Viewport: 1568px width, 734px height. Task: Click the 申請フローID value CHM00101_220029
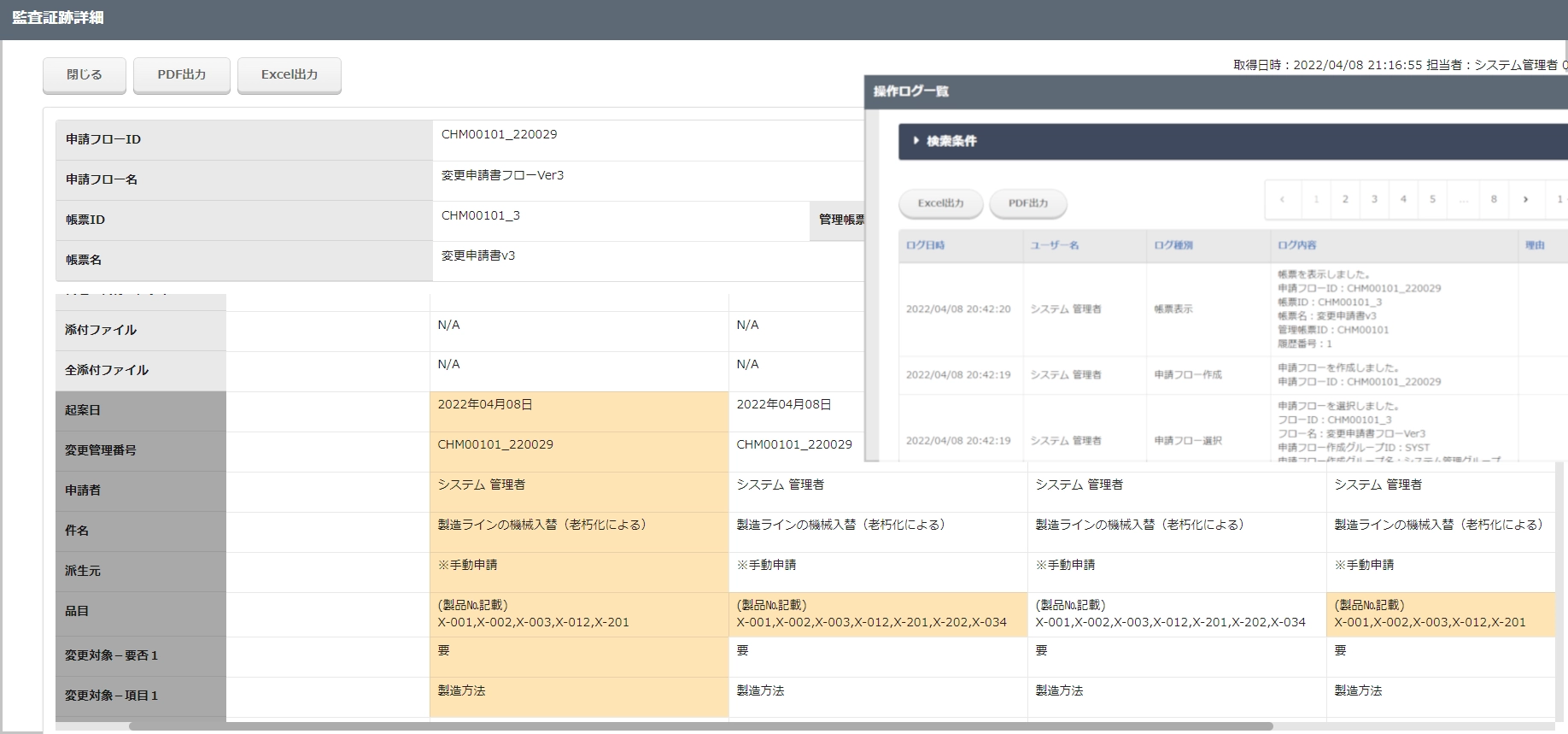(499, 134)
